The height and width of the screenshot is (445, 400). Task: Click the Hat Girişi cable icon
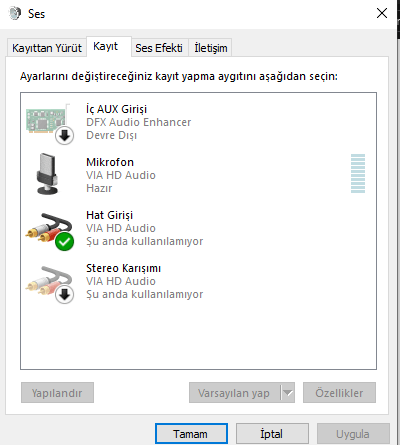click(x=50, y=232)
